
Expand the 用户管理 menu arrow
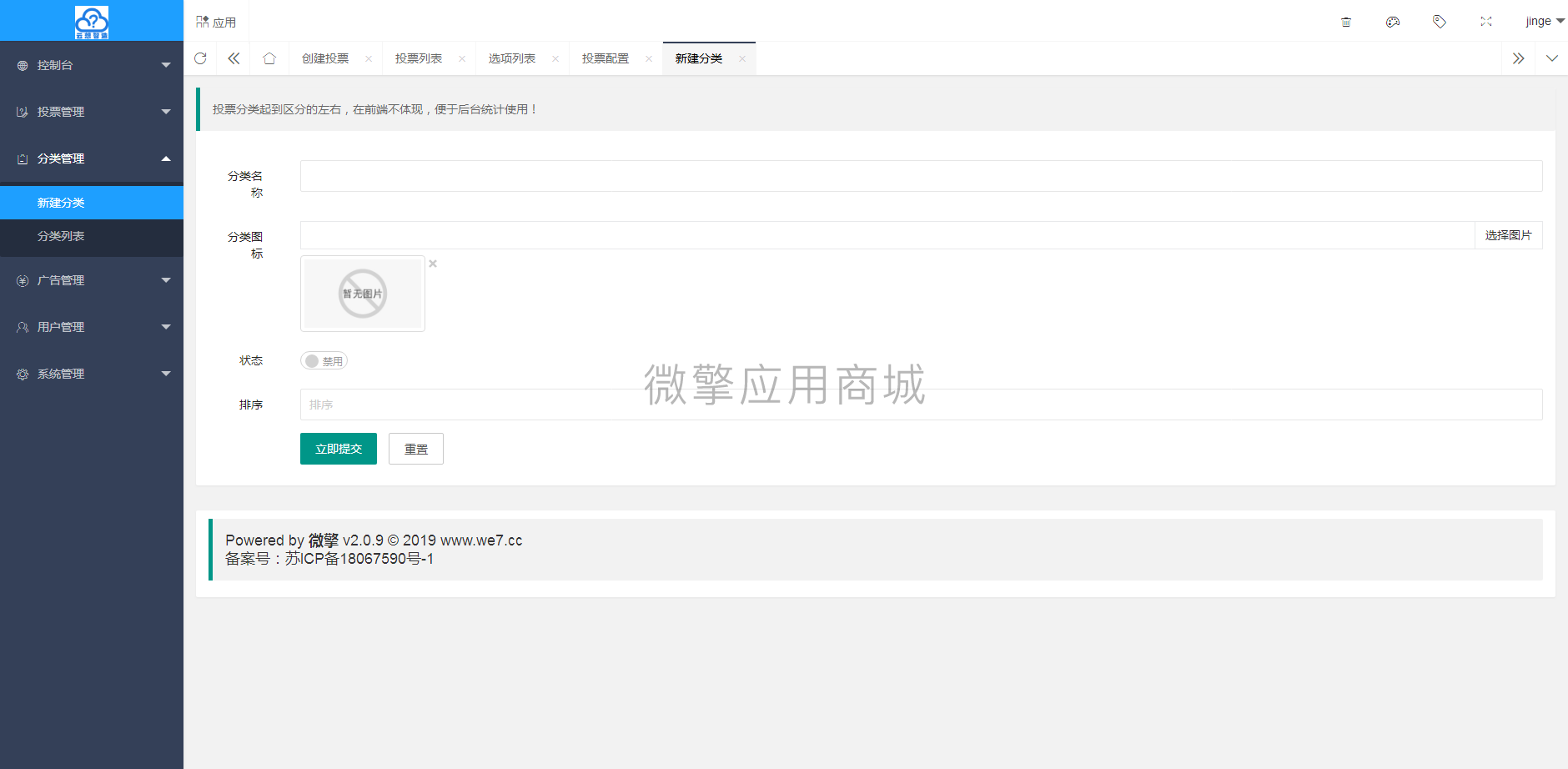(x=166, y=327)
